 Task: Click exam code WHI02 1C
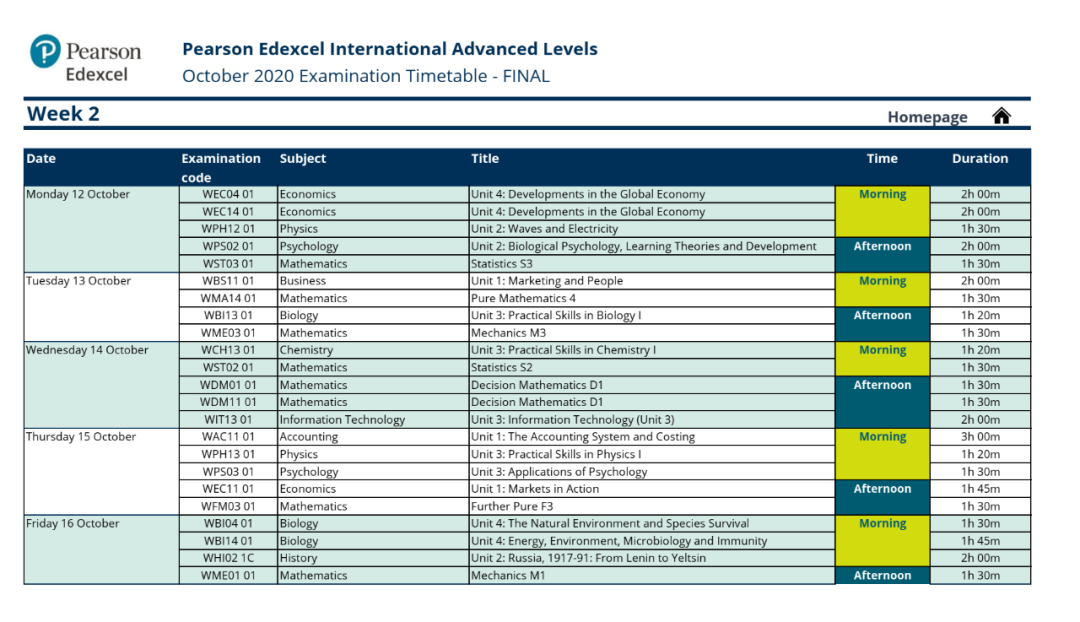point(228,558)
